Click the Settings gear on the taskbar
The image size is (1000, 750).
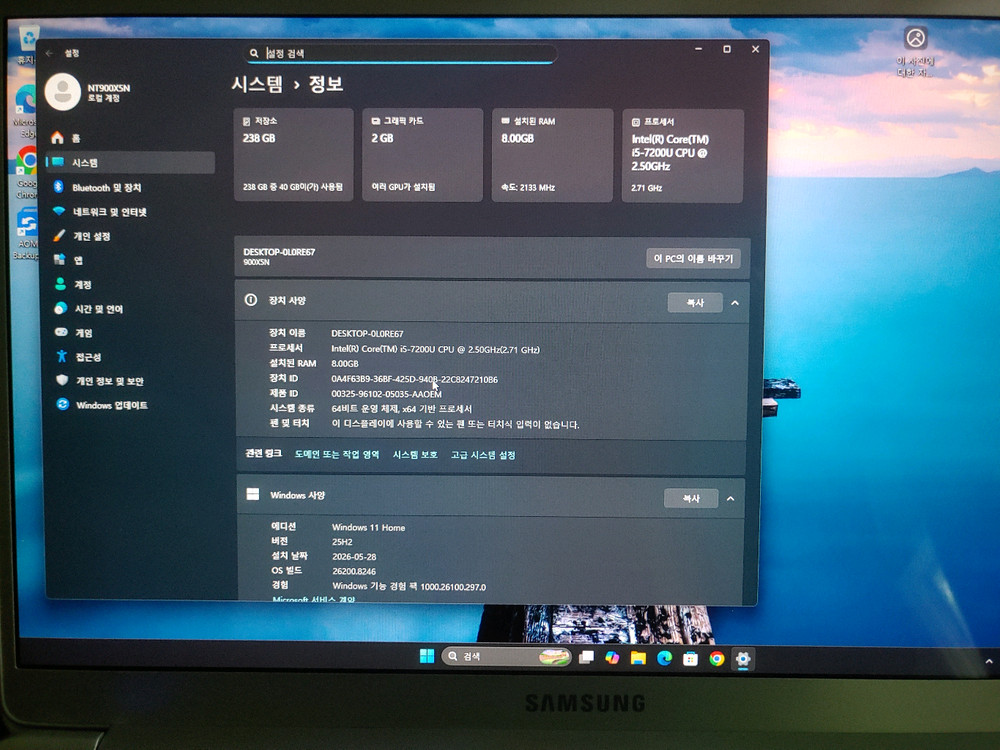click(743, 659)
